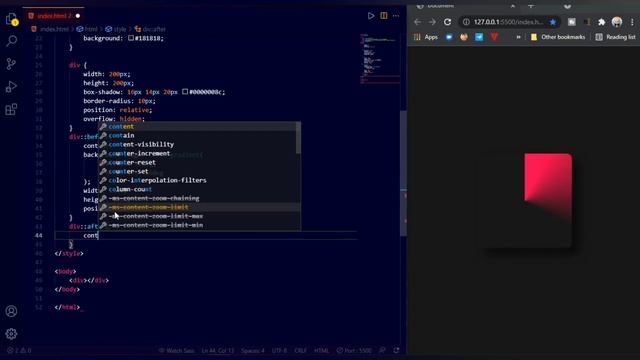Click the suggestion list scrollbar
640x360 pixels.
pyautogui.click(x=298, y=138)
